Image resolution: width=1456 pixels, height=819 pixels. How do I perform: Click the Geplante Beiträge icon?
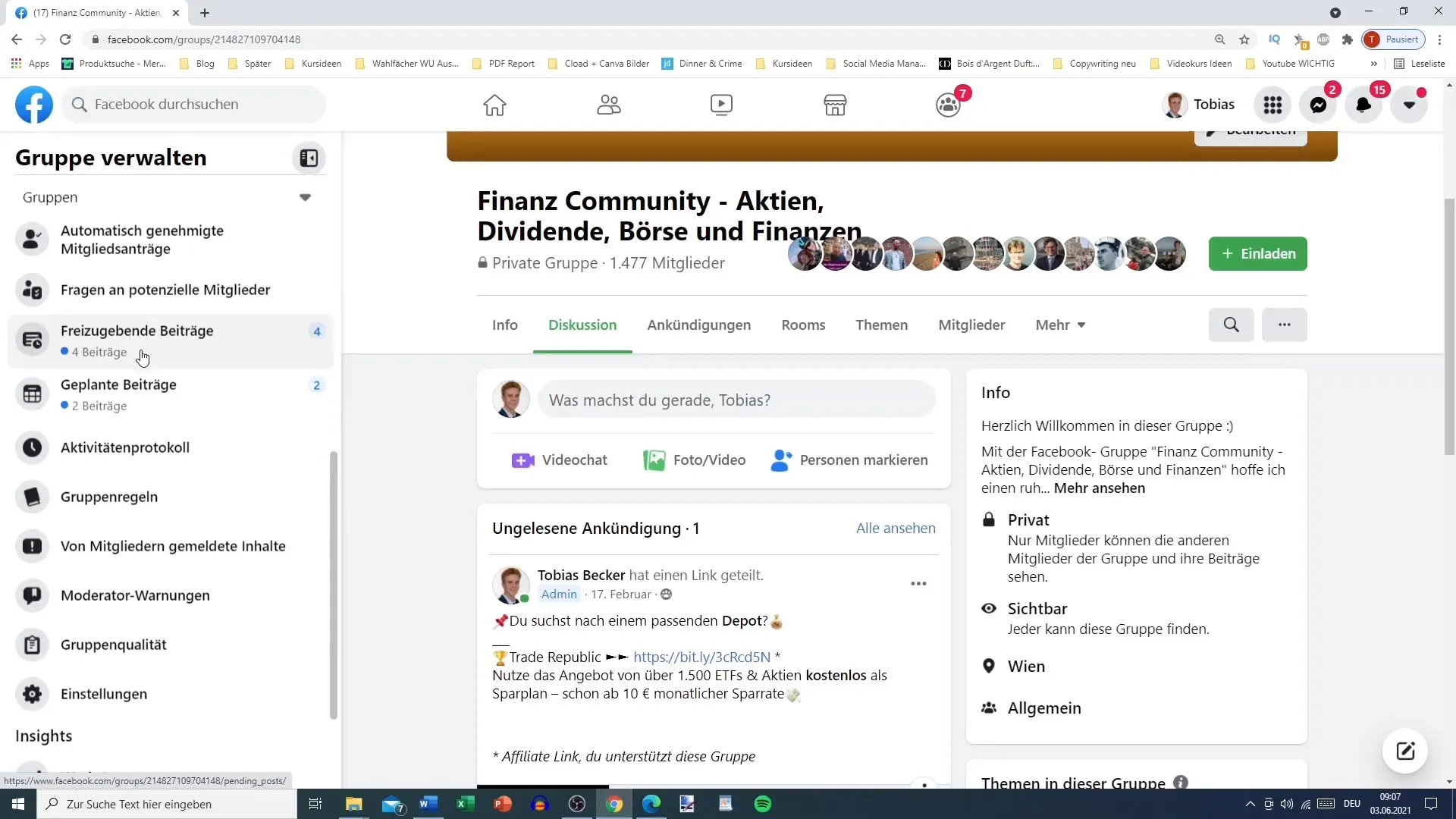pos(33,395)
